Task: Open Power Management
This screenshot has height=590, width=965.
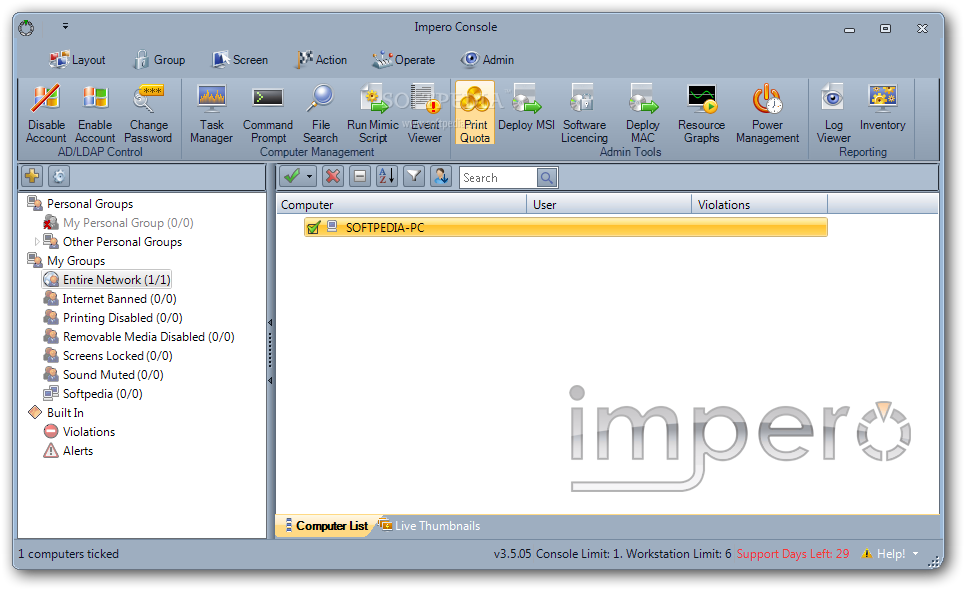Action: click(x=767, y=114)
